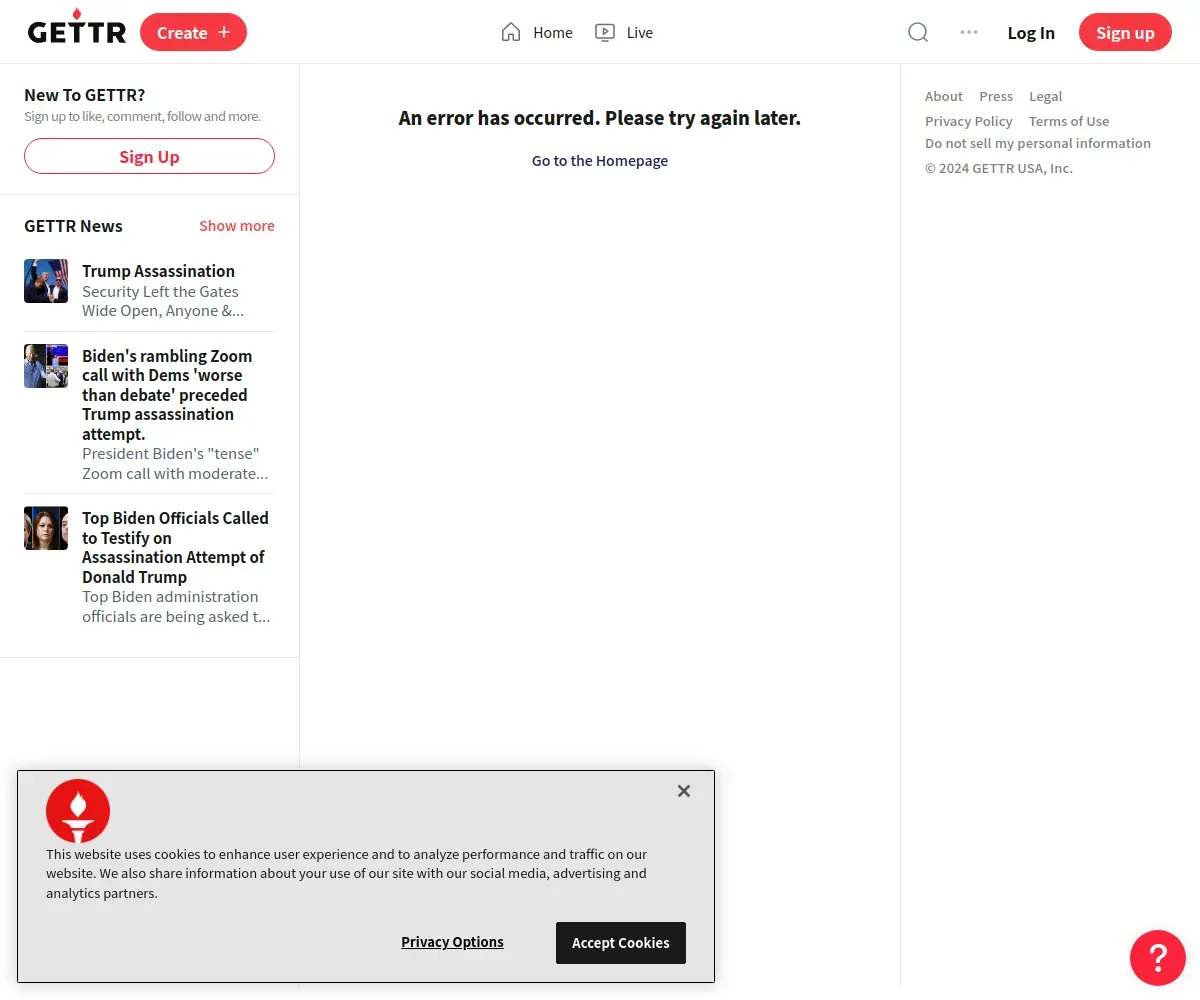Click the torch logo in cookie banner
This screenshot has width=1200, height=1000.
coord(78,811)
